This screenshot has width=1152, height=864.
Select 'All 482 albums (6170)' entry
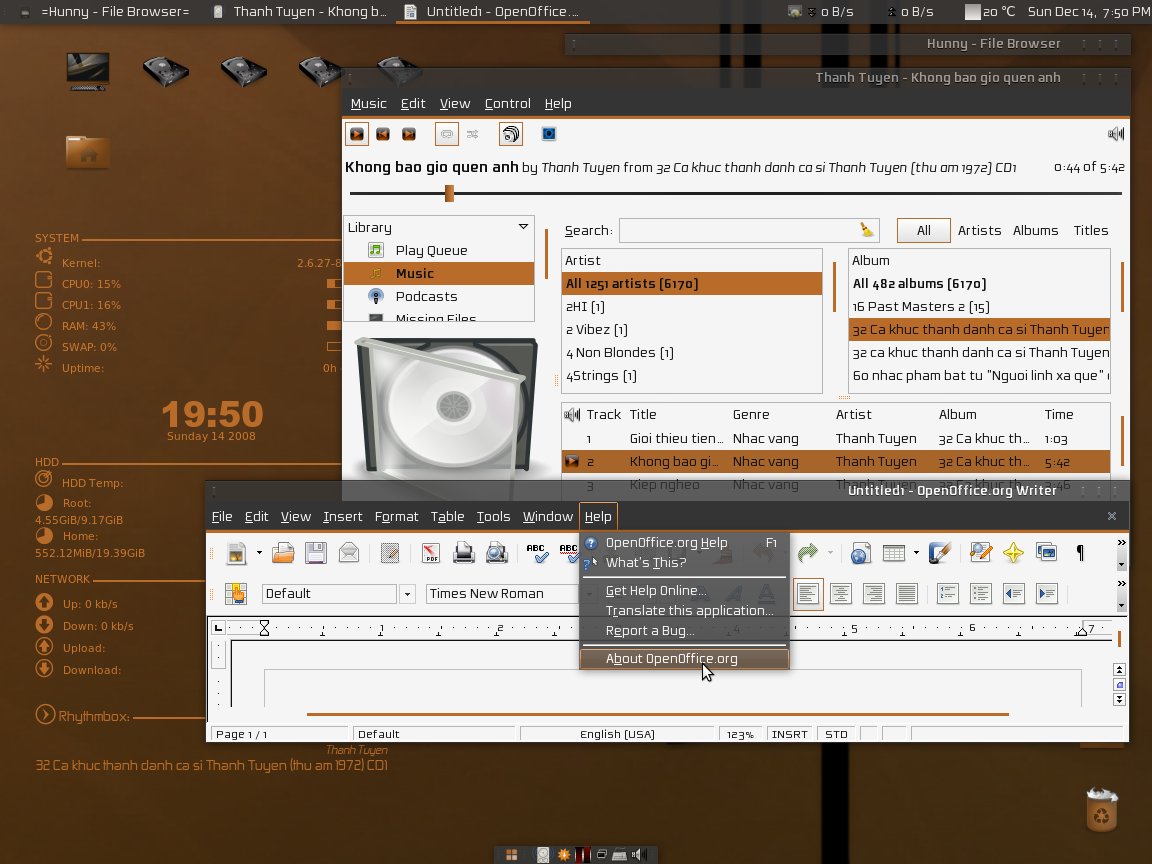pyautogui.click(x=979, y=284)
